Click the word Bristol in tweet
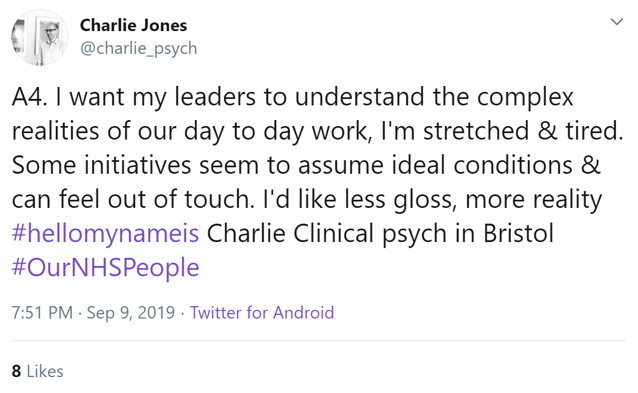 [x=518, y=234]
